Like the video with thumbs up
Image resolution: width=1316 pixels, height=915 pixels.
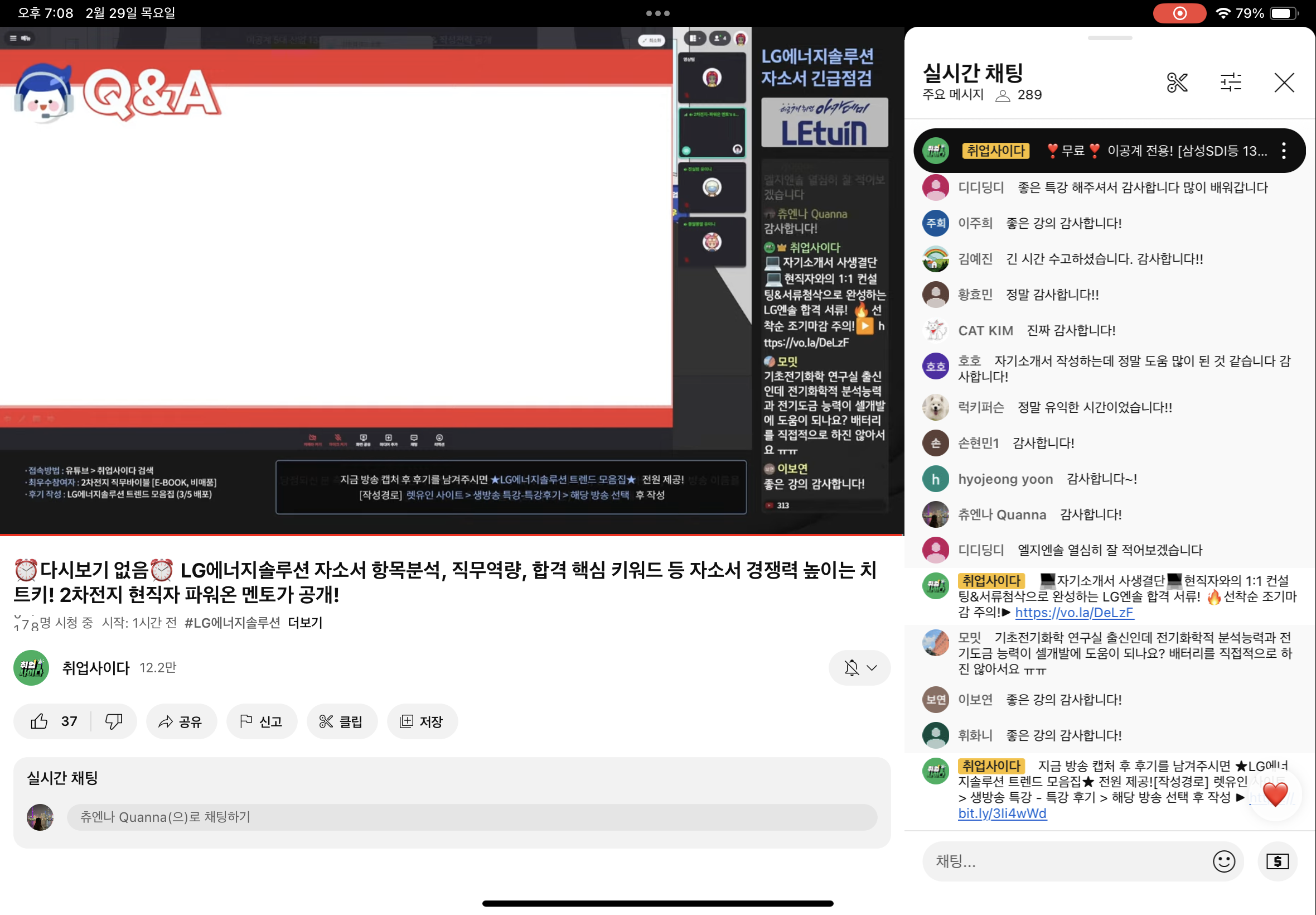point(39,721)
